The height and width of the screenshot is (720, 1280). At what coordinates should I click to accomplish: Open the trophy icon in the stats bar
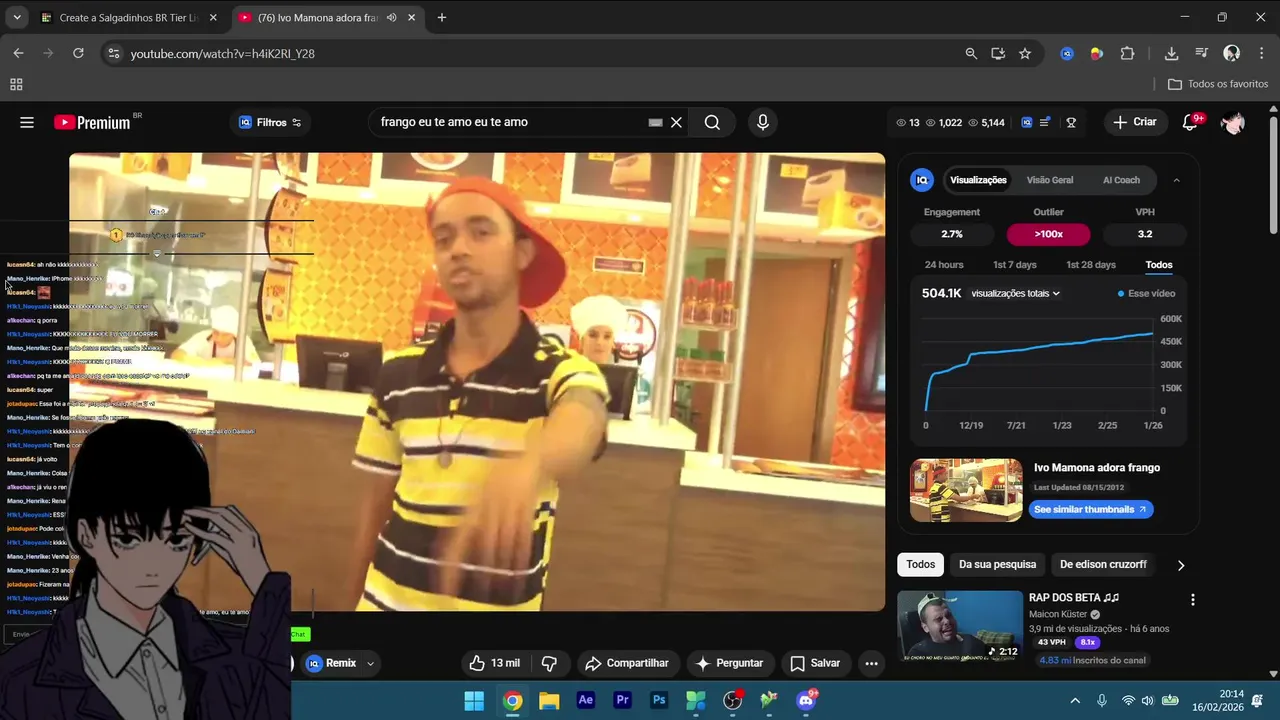tap(1071, 122)
